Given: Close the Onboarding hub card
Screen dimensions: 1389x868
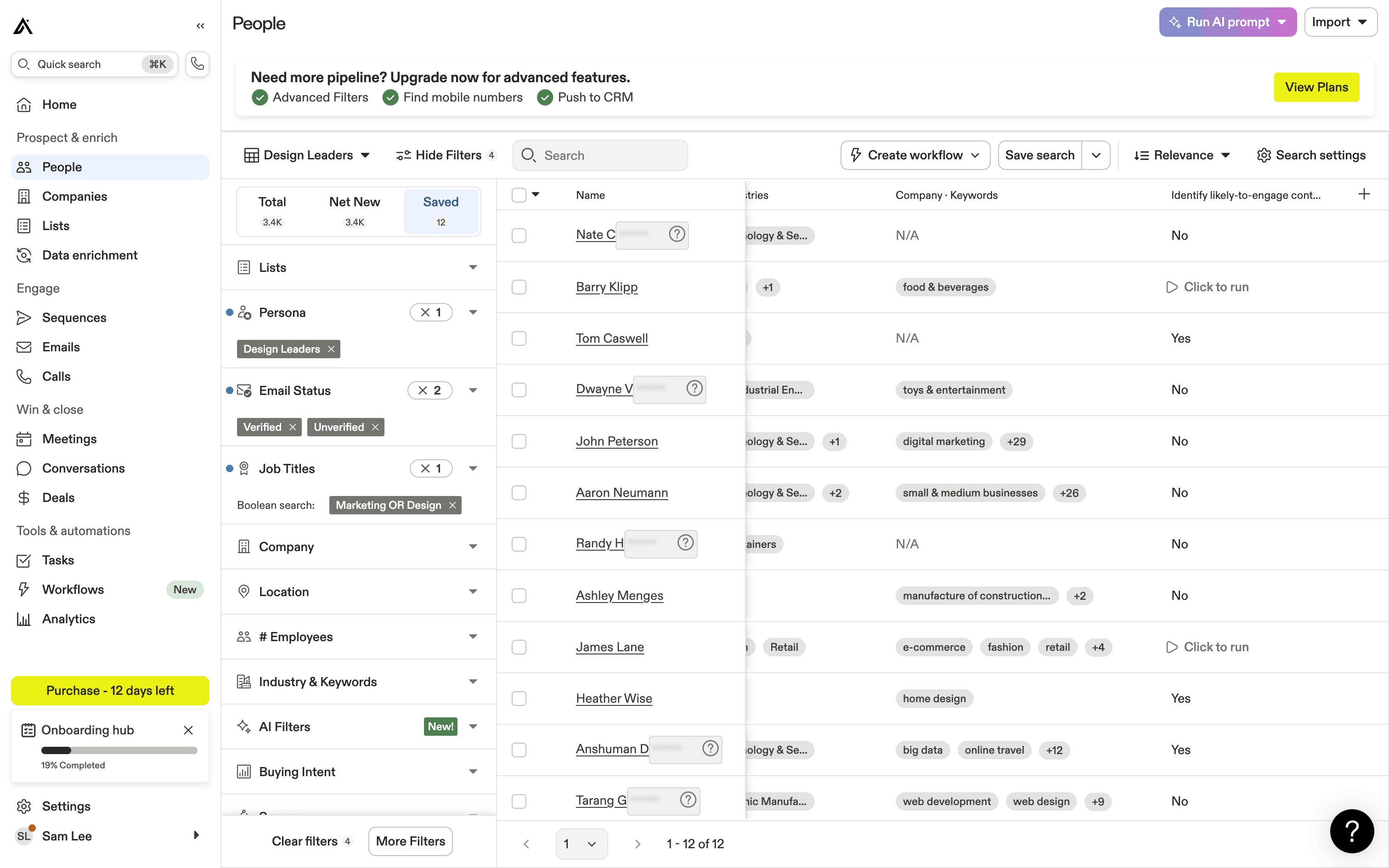Looking at the screenshot, I should coord(188,730).
